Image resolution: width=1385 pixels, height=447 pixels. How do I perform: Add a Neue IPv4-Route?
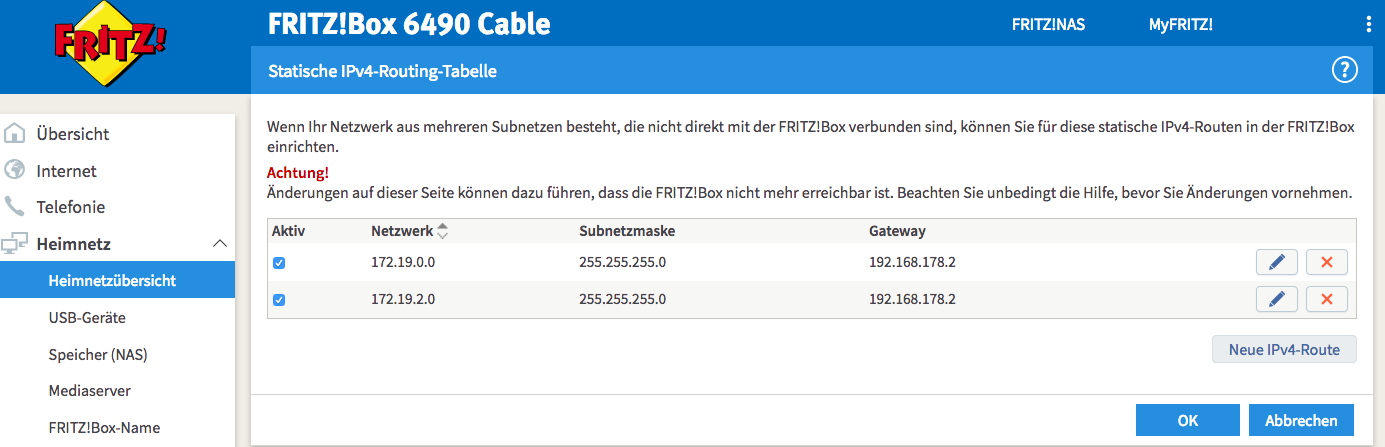pos(1284,350)
